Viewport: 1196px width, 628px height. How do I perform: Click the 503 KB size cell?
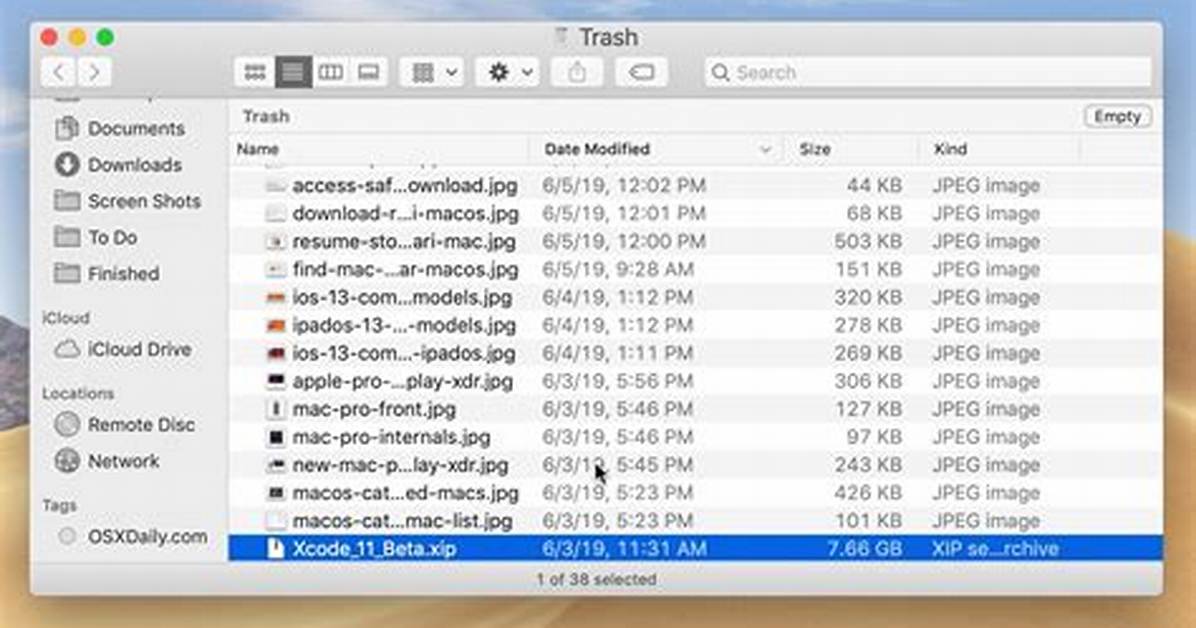click(x=868, y=241)
